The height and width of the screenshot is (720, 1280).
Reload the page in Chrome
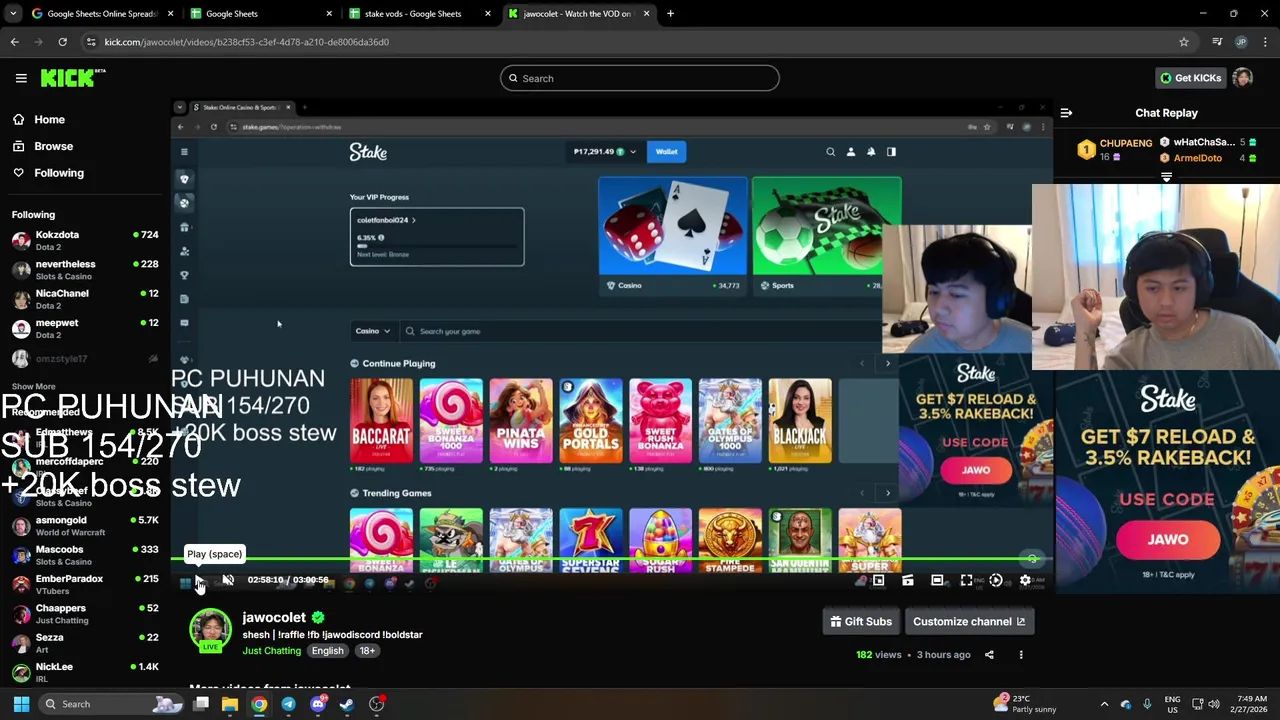pos(62,42)
